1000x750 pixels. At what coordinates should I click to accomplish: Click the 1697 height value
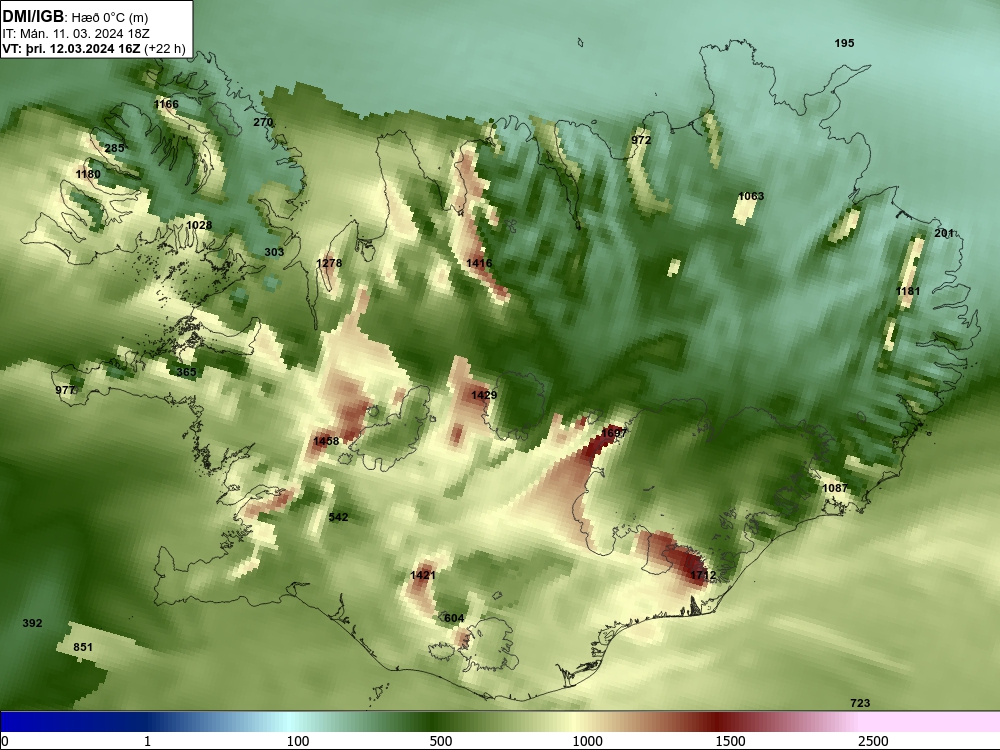point(614,433)
